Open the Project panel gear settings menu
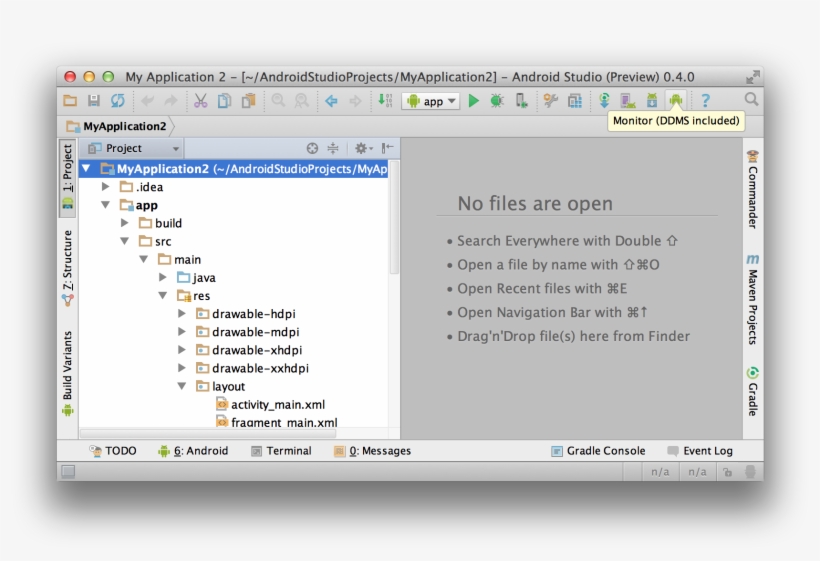Viewport: 820px width, 561px height. 363,148
